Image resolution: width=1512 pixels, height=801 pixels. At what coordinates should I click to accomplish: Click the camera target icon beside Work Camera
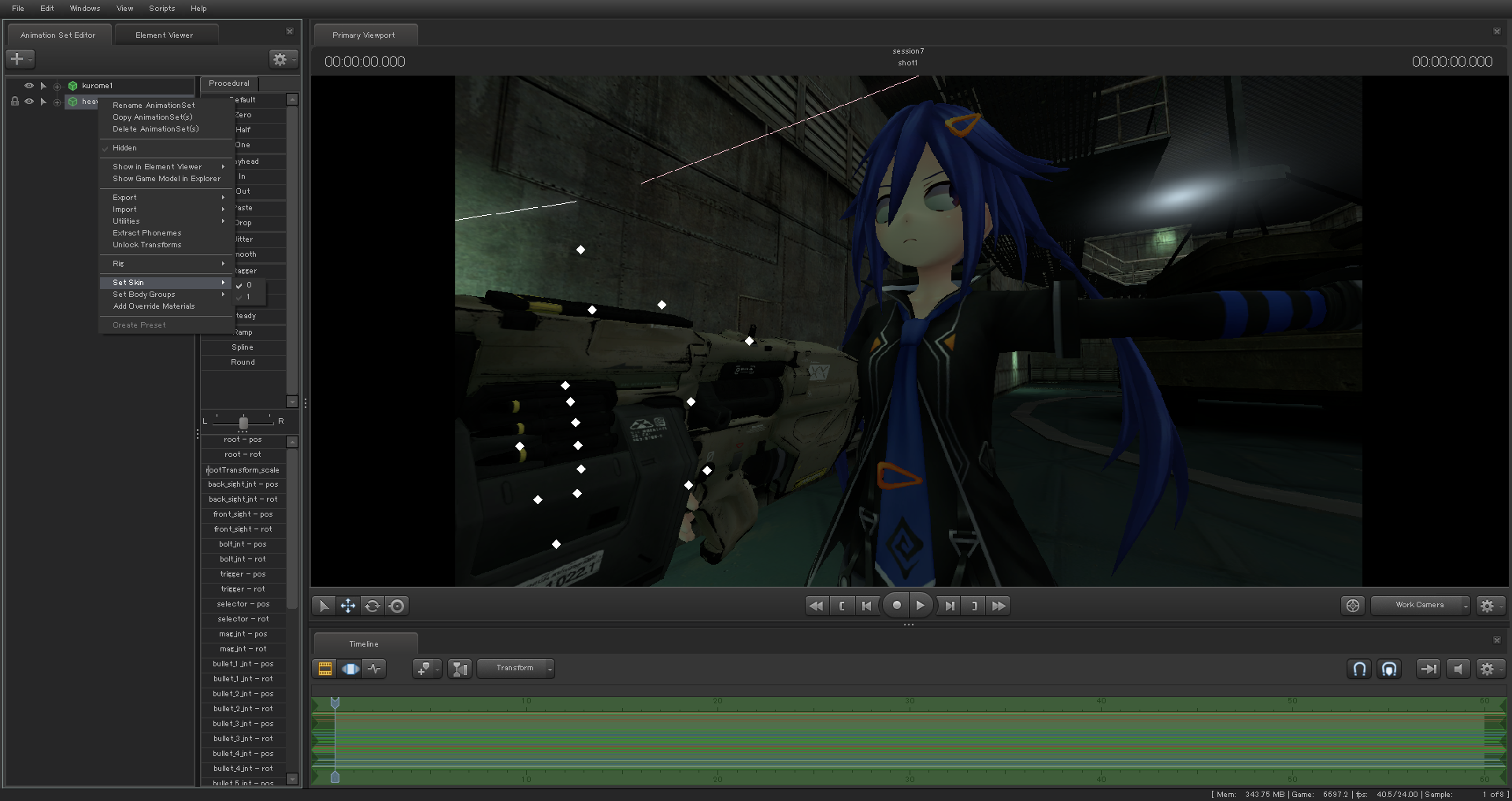pos(1353,606)
